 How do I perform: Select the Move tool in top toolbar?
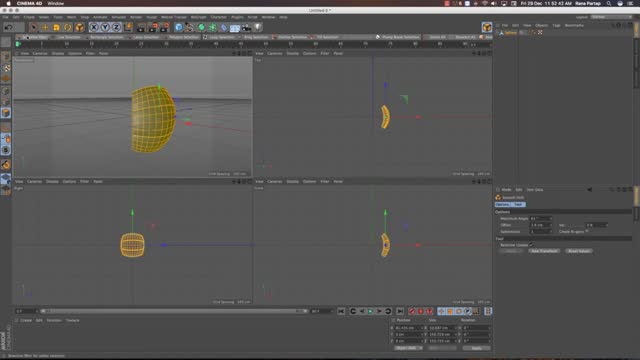[45, 27]
